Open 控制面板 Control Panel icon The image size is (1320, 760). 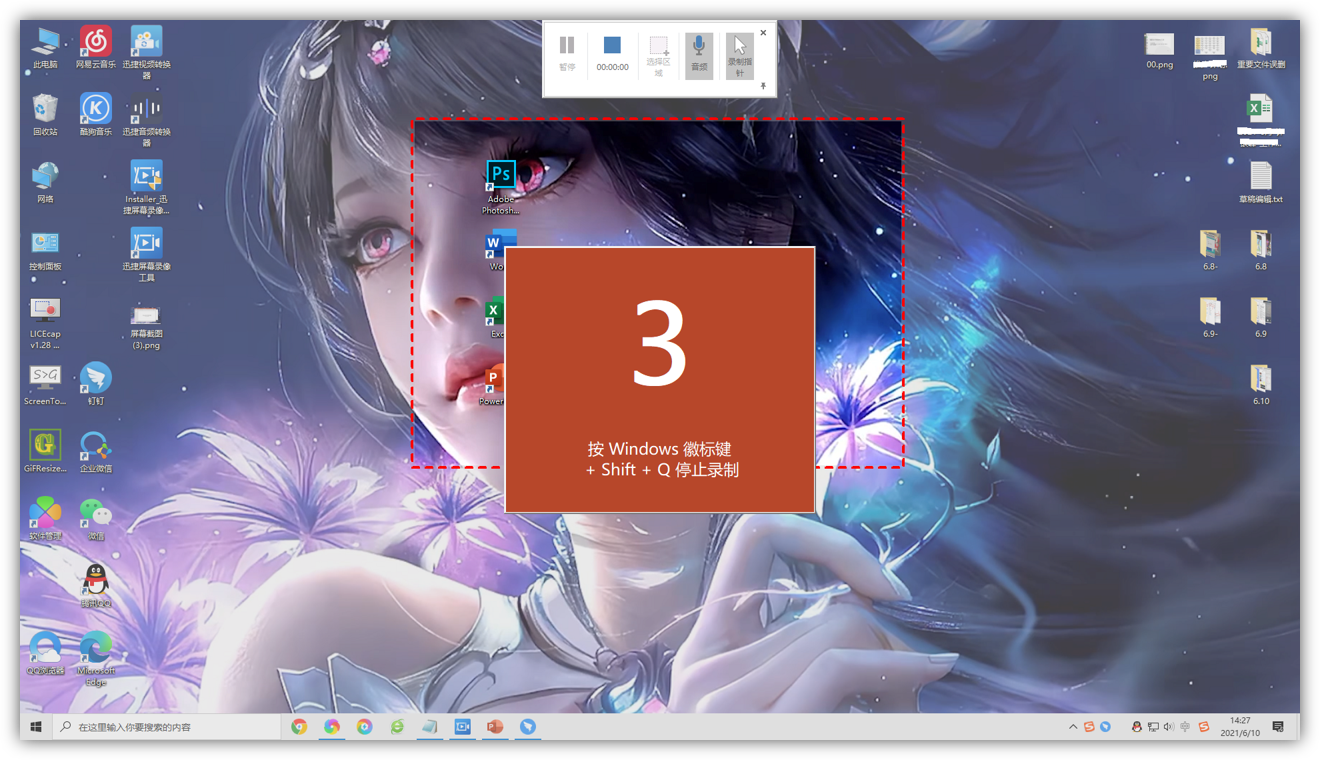[x=45, y=251]
